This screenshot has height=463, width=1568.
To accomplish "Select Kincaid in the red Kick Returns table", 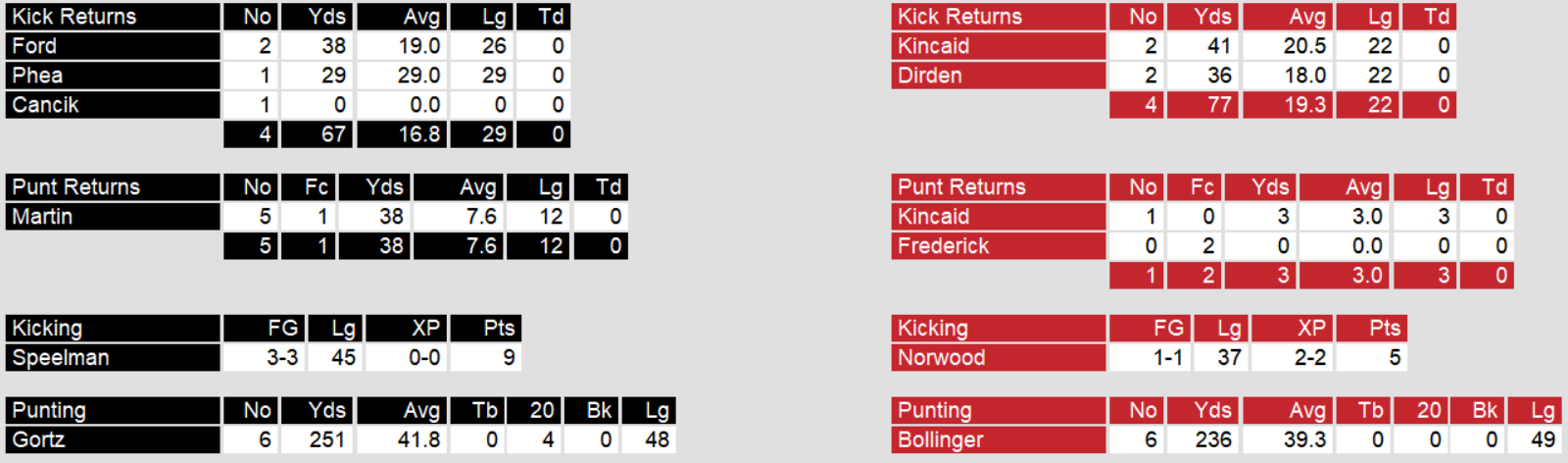I will (x=933, y=46).
